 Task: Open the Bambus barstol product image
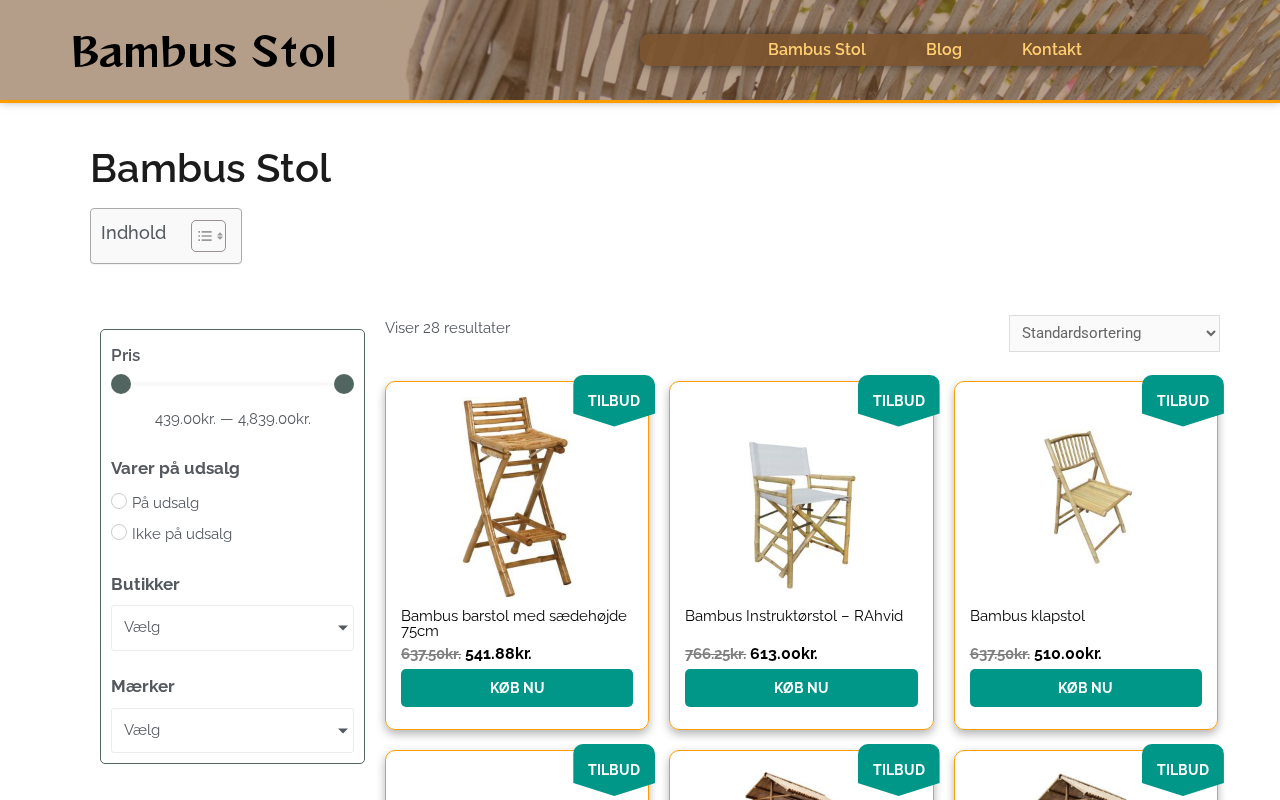coord(517,496)
